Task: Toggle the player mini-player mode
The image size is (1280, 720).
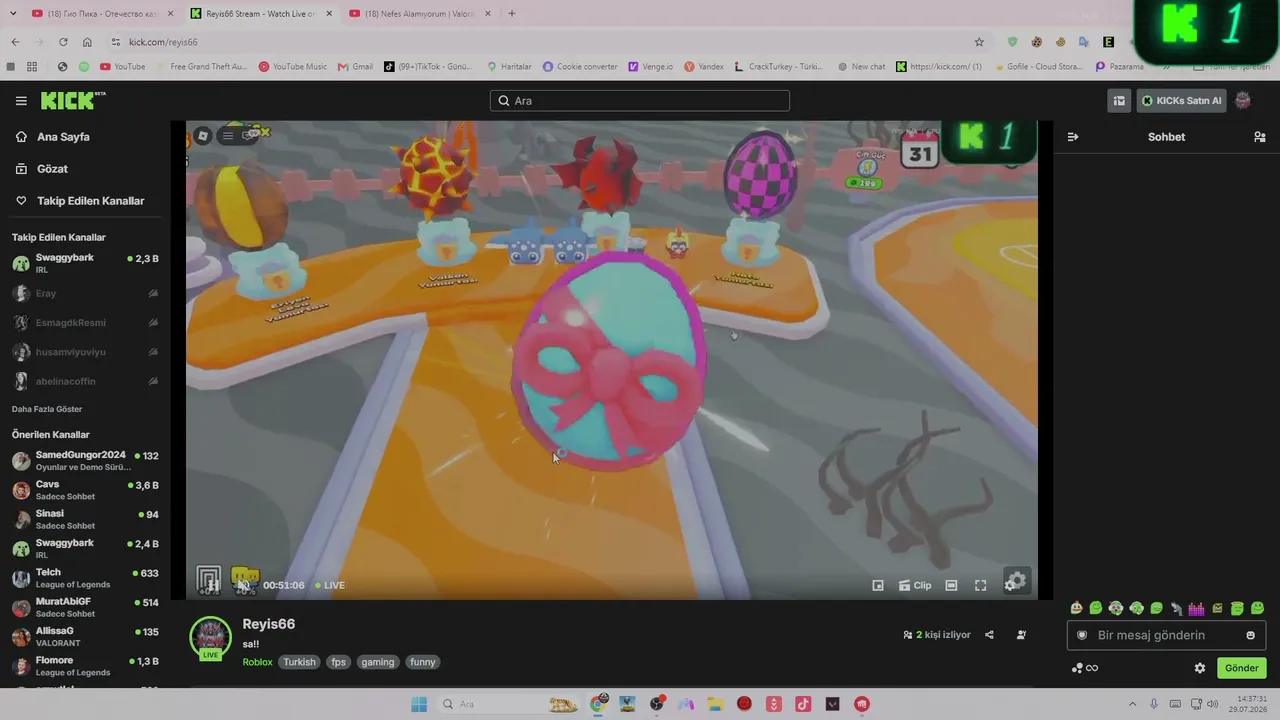Action: click(878, 586)
